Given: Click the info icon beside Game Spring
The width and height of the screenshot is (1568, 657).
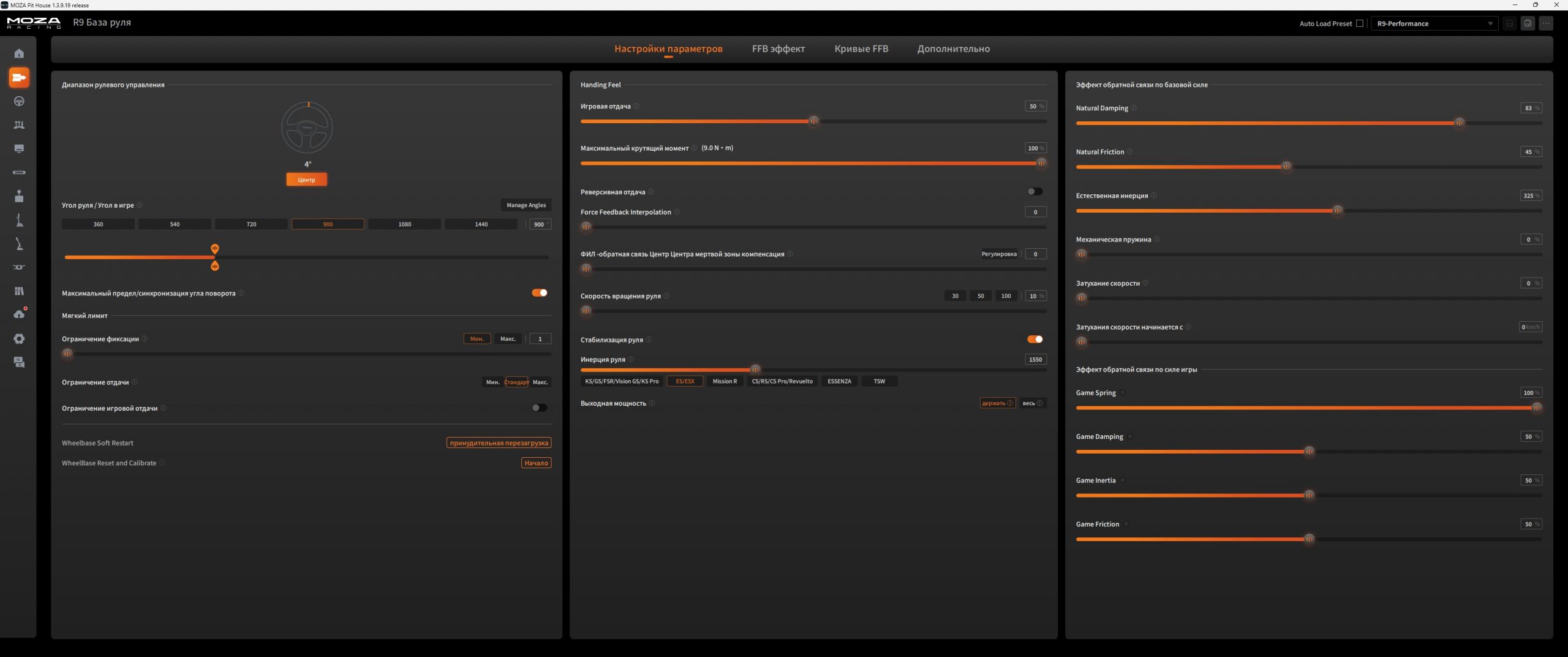Looking at the screenshot, I should tap(1122, 393).
